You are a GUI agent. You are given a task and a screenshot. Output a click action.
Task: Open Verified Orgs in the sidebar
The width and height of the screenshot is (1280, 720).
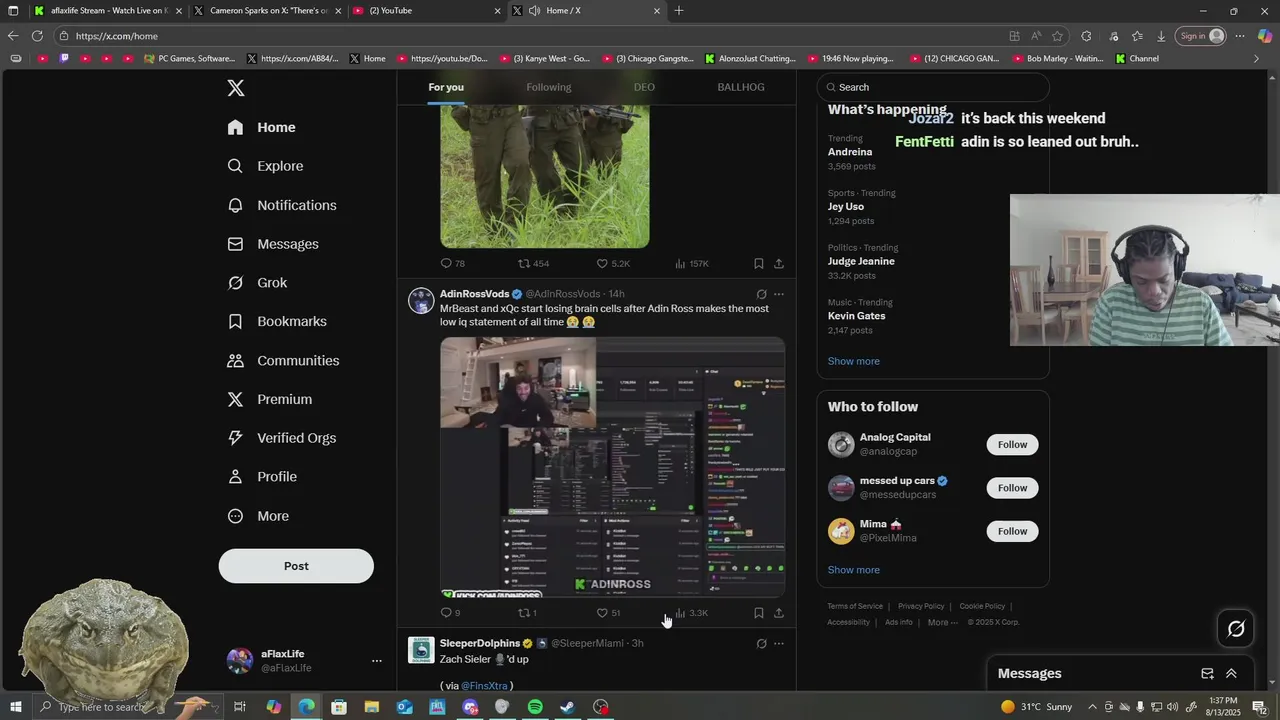tap(282, 438)
